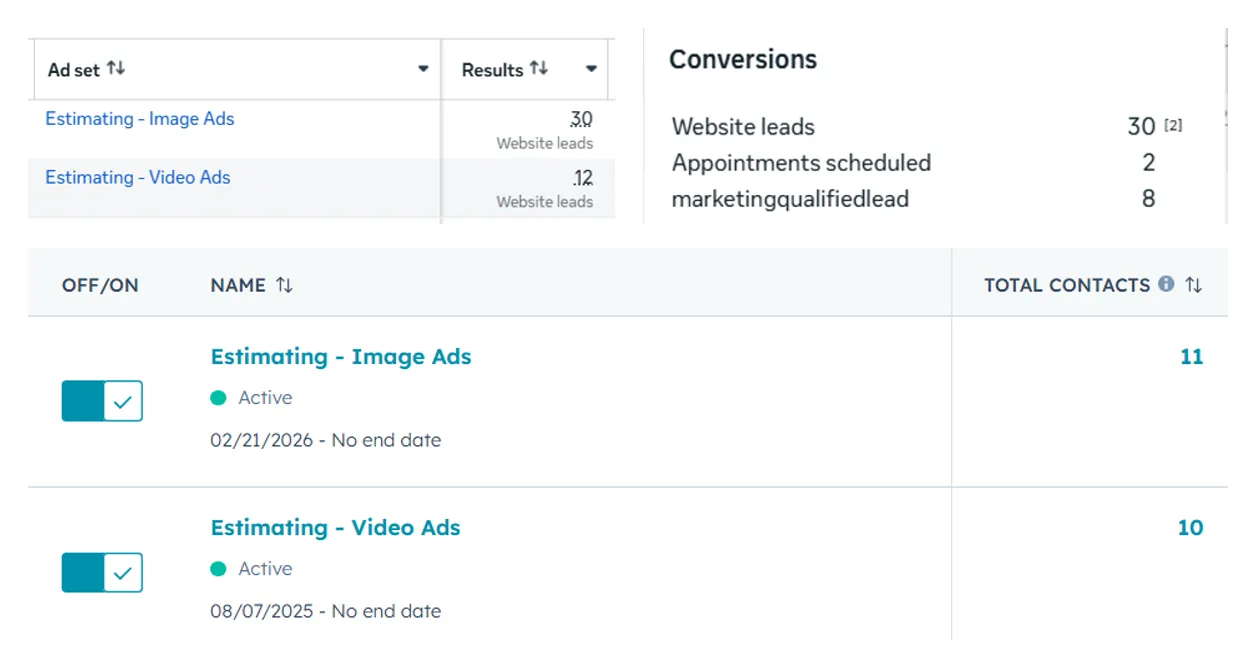This screenshot has width=1256, height=668.
Task: Select the 30 website leads result
Action: pyautogui.click(x=581, y=119)
